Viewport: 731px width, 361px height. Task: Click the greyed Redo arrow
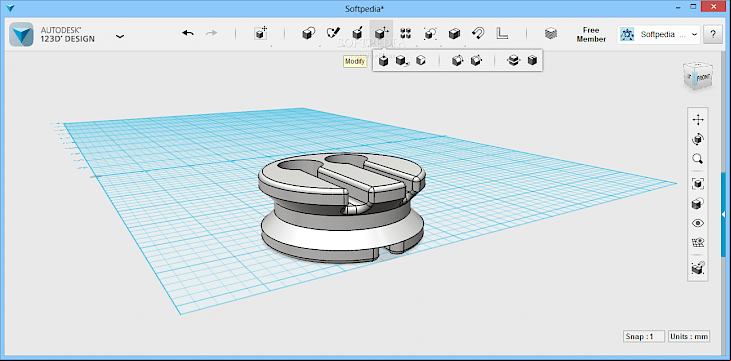point(212,33)
